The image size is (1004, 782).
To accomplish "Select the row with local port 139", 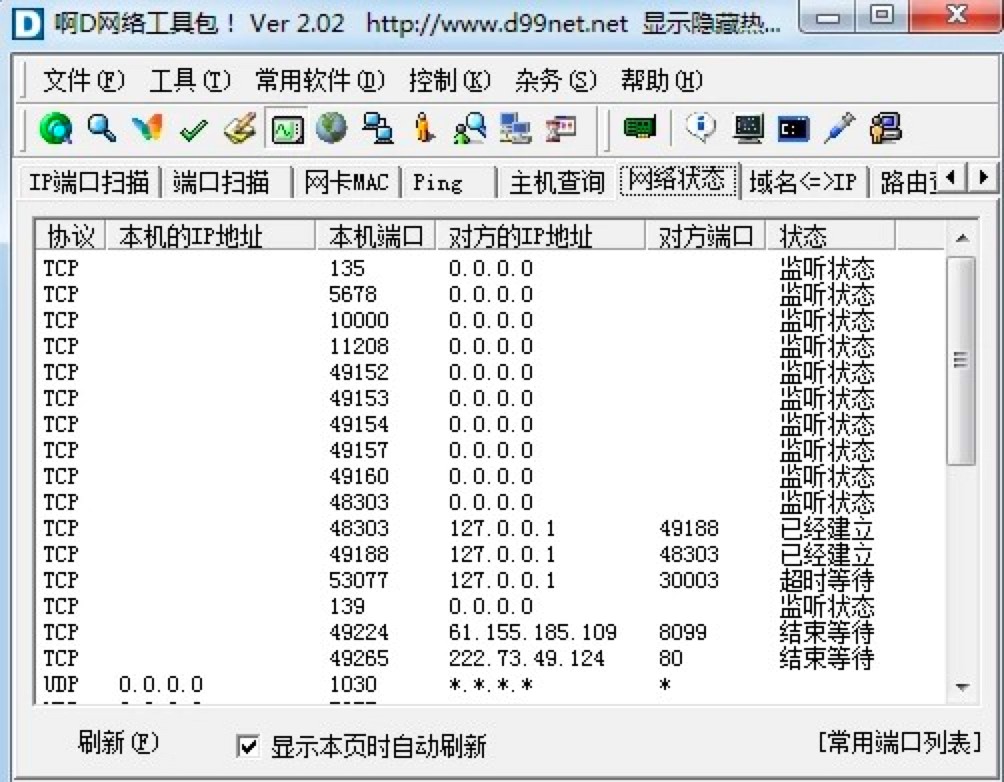I will (x=490, y=606).
